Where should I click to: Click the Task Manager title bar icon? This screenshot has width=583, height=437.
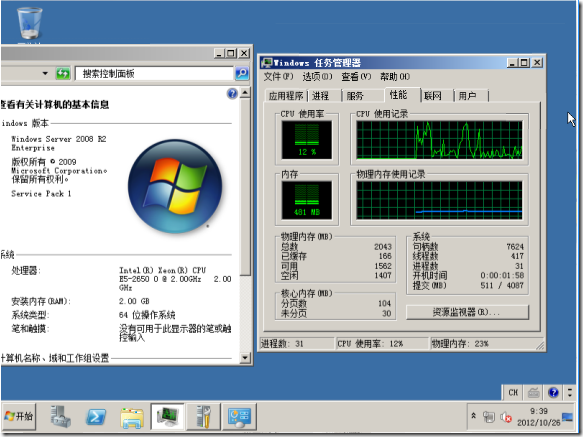(267, 62)
